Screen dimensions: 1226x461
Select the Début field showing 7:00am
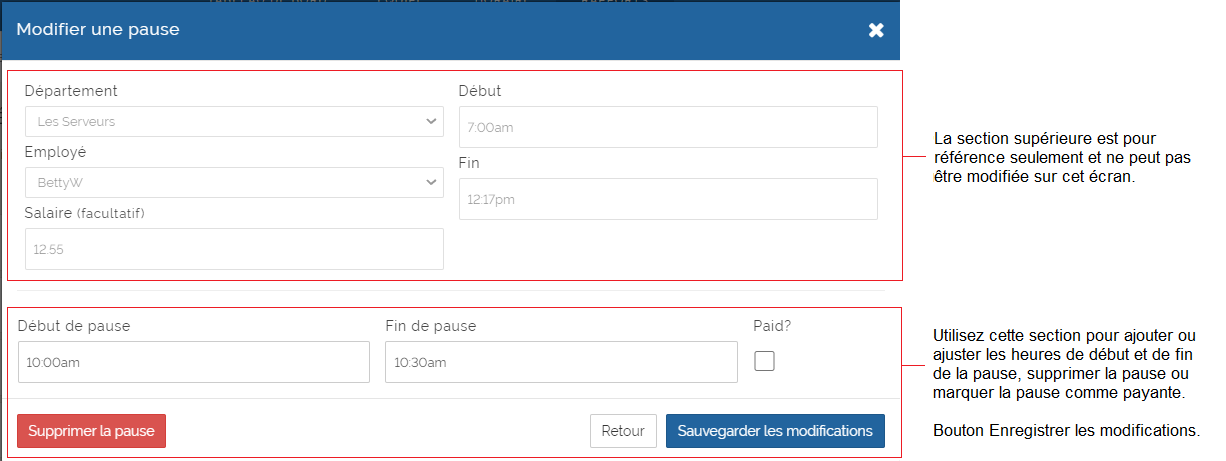pyautogui.click(x=667, y=127)
